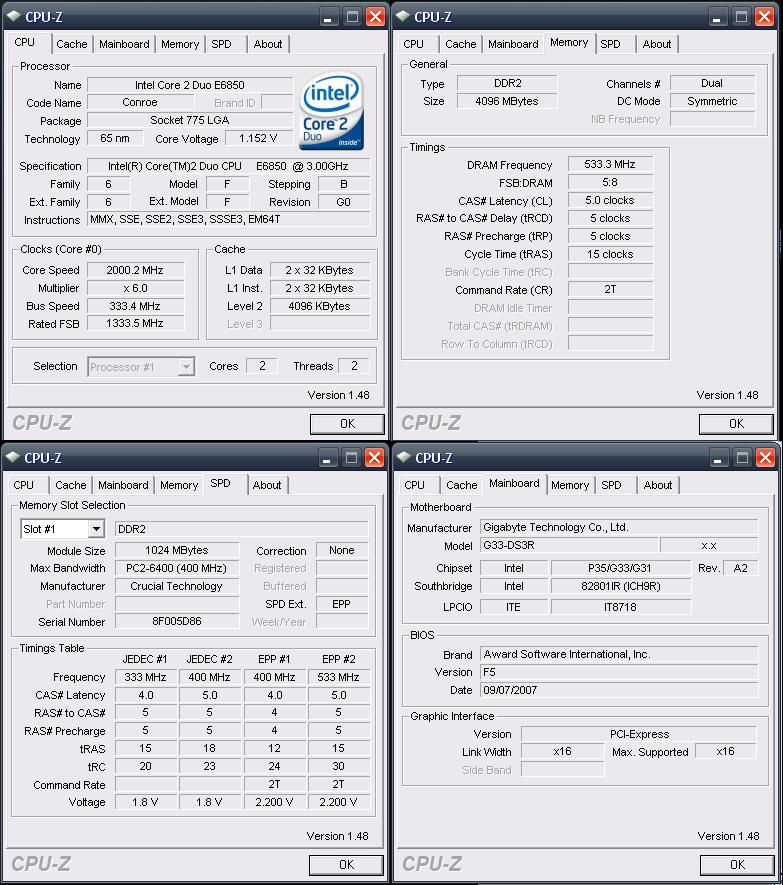Click the Core Speed 2000.2 MHz value

click(135, 270)
